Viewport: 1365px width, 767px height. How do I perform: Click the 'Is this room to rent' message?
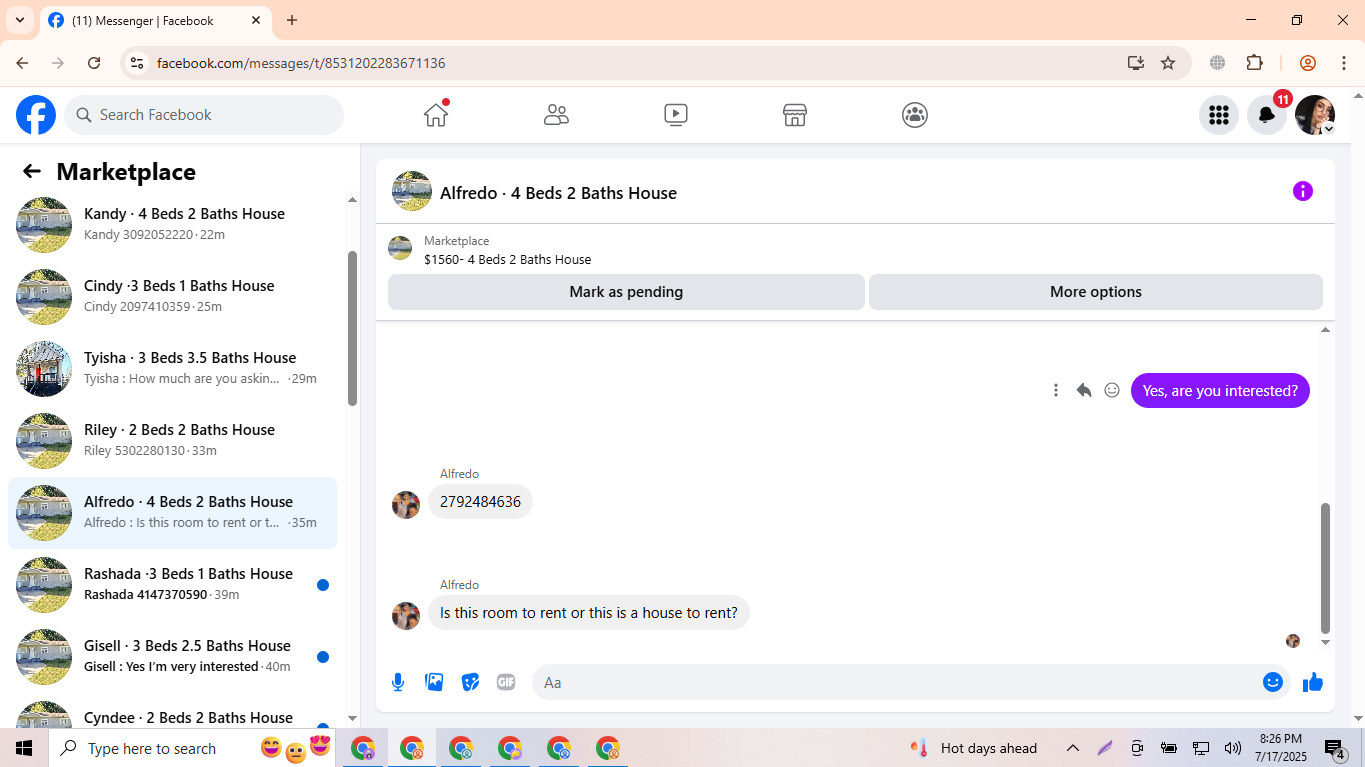tap(589, 613)
